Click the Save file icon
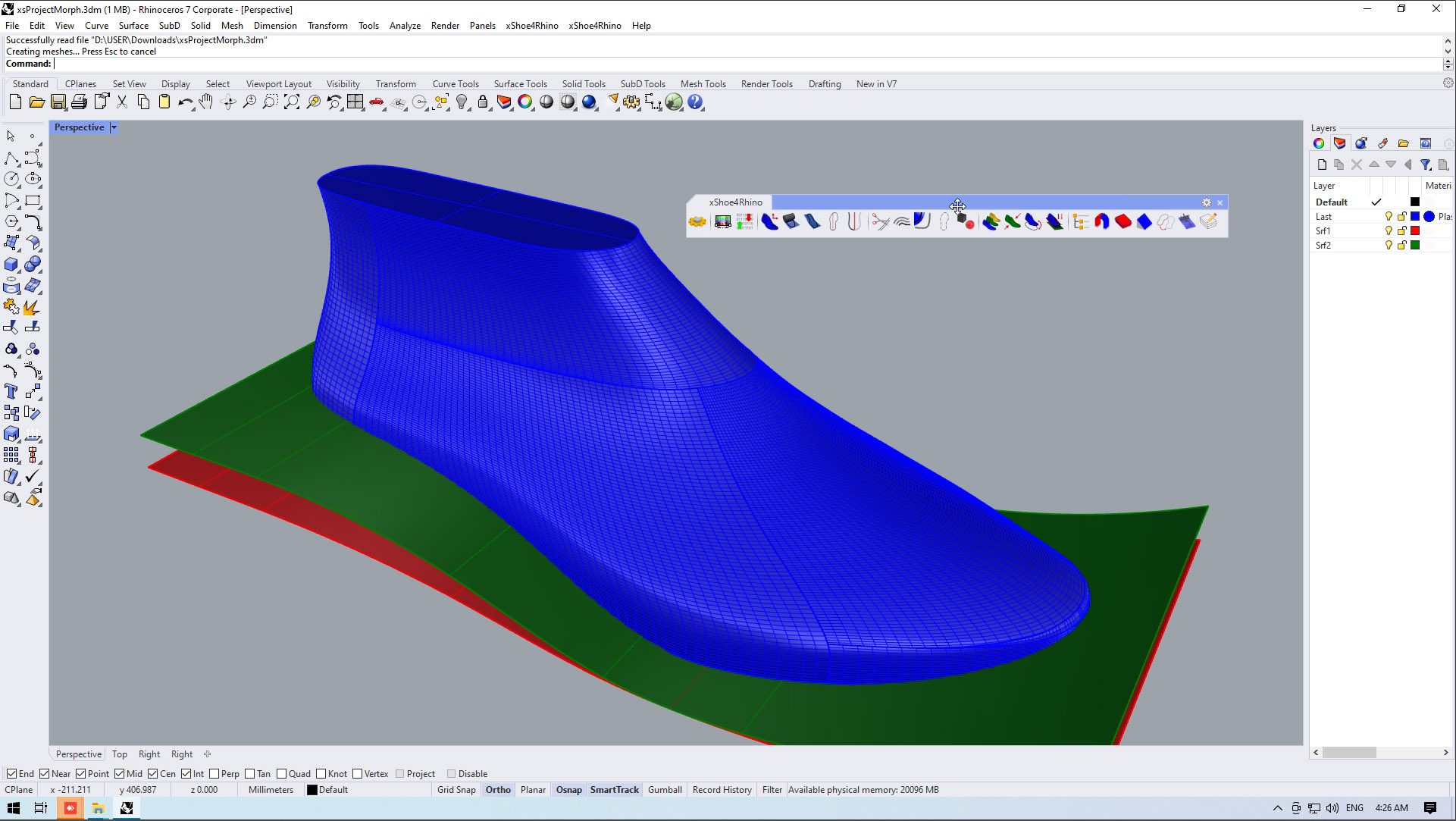 pos(58,102)
